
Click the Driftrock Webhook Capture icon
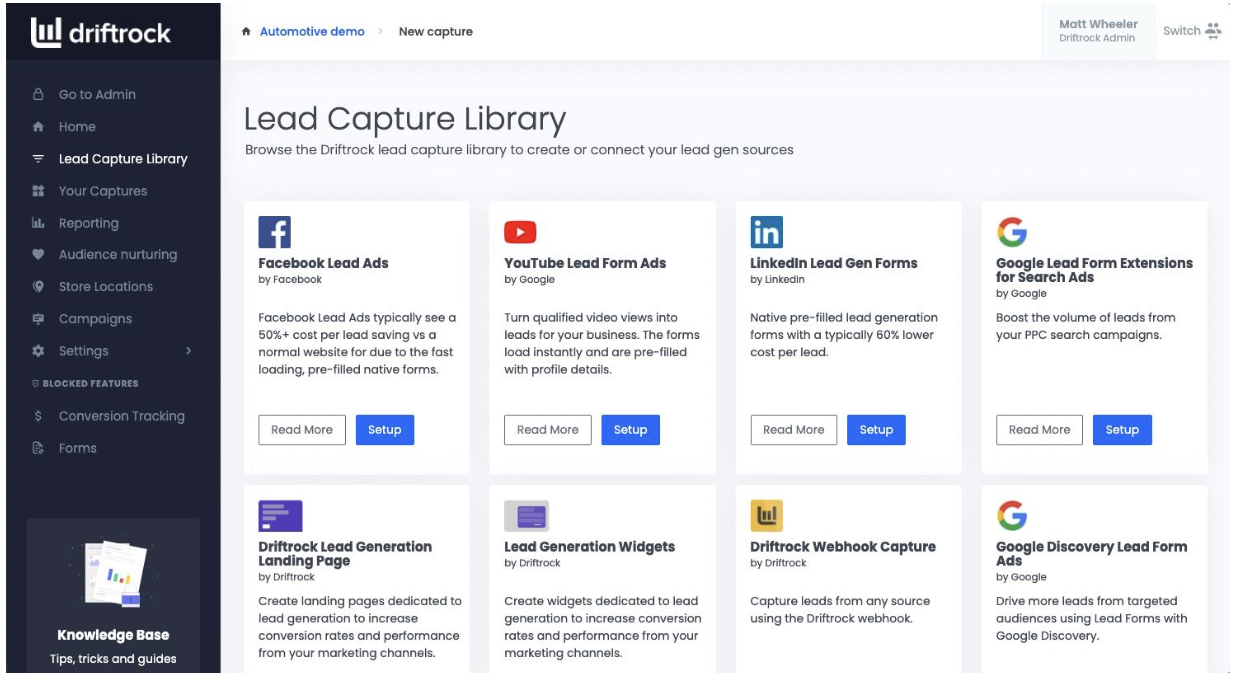pos(766,516)
